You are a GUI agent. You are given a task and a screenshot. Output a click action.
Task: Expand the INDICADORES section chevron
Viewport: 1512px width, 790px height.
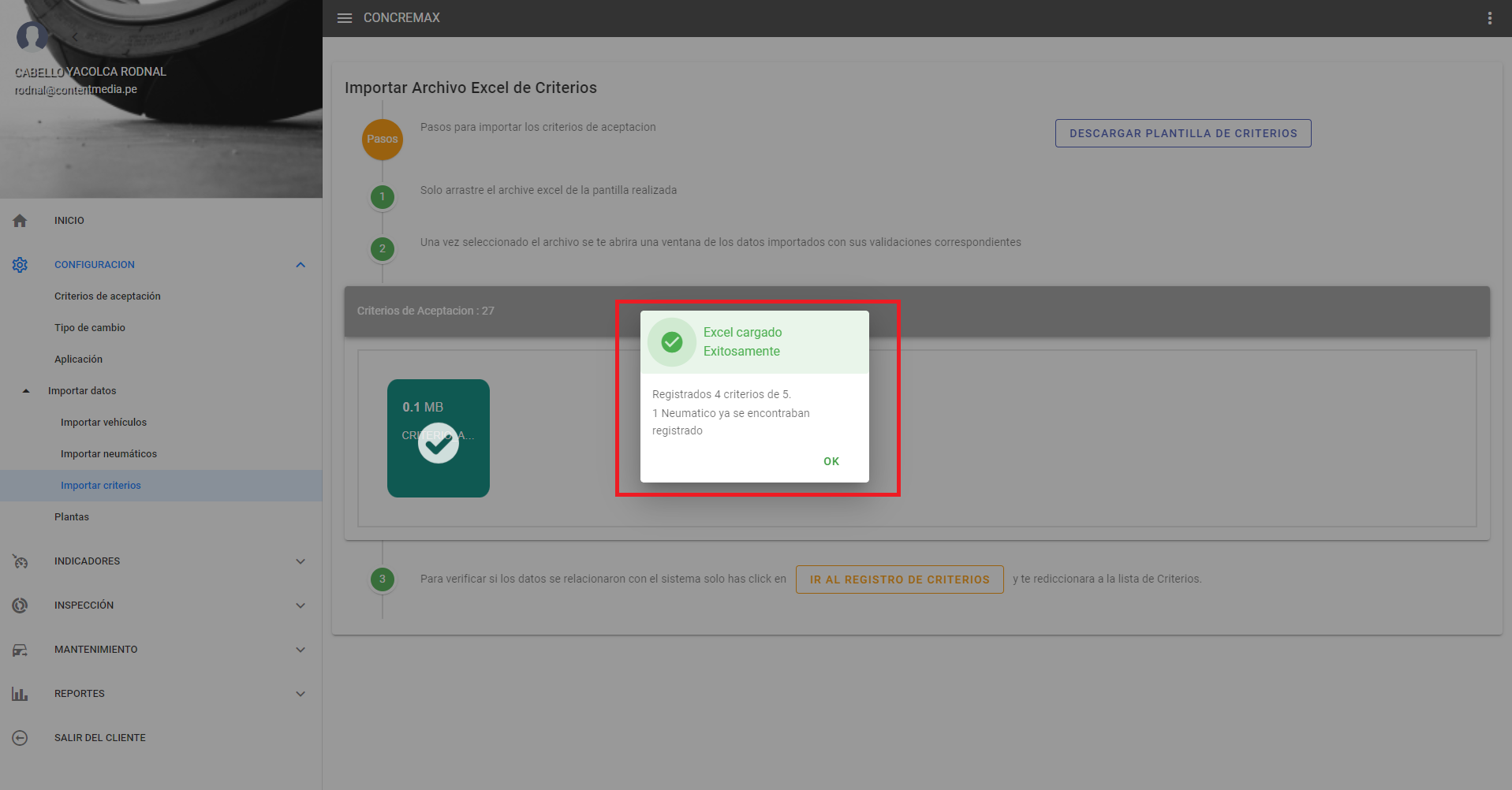(301, 561)
